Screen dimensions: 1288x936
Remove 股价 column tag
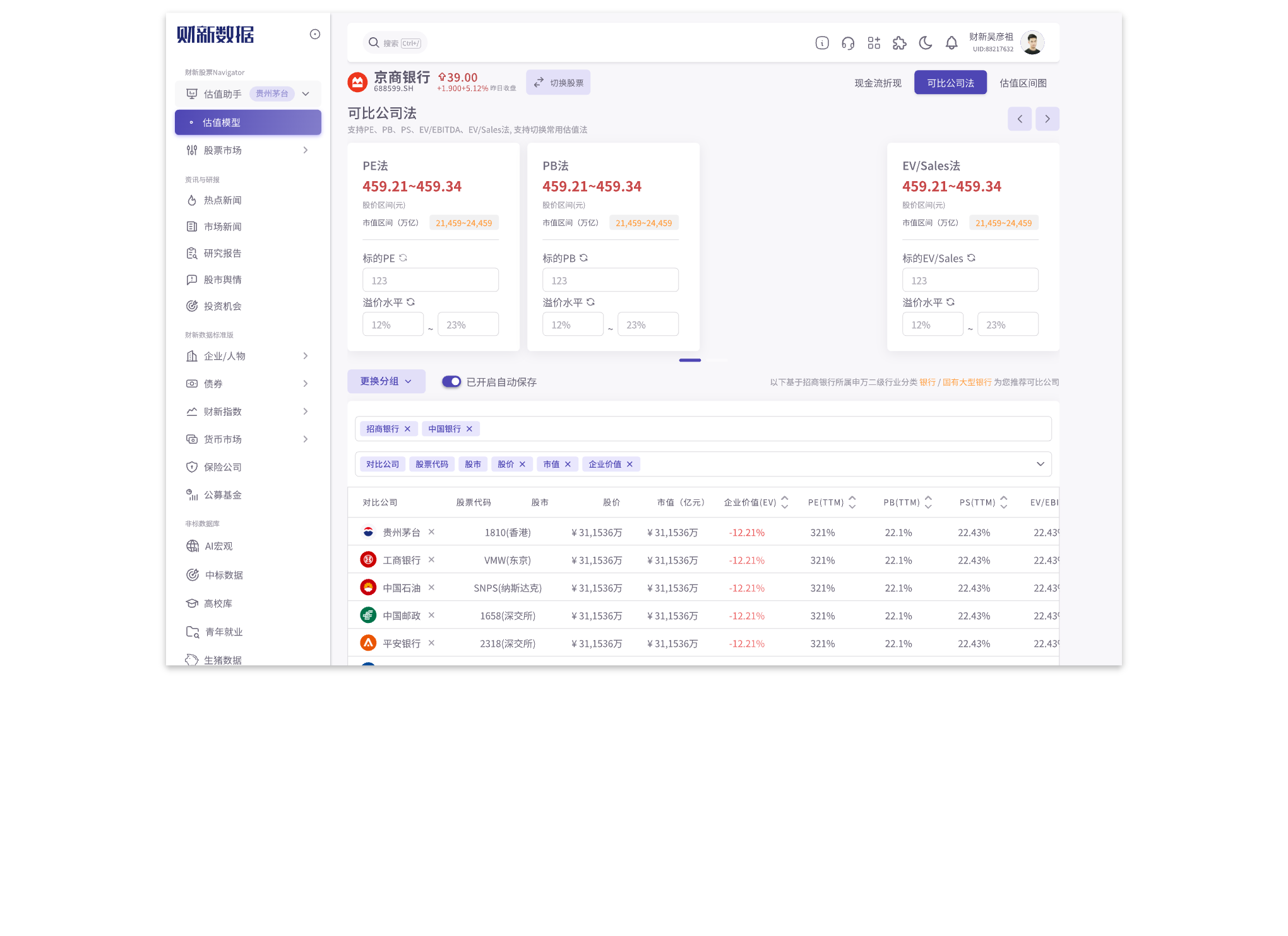click(x=522, y=465)
